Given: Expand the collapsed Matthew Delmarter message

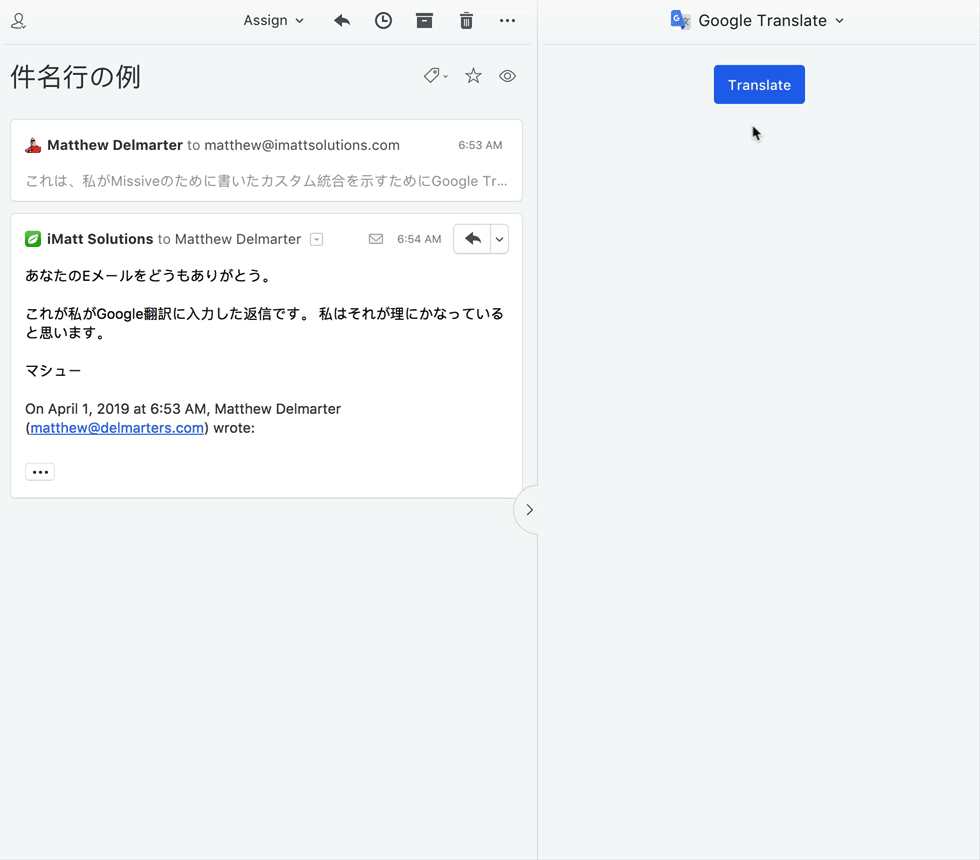Looking at the screenshot, I should click(266, 161).
